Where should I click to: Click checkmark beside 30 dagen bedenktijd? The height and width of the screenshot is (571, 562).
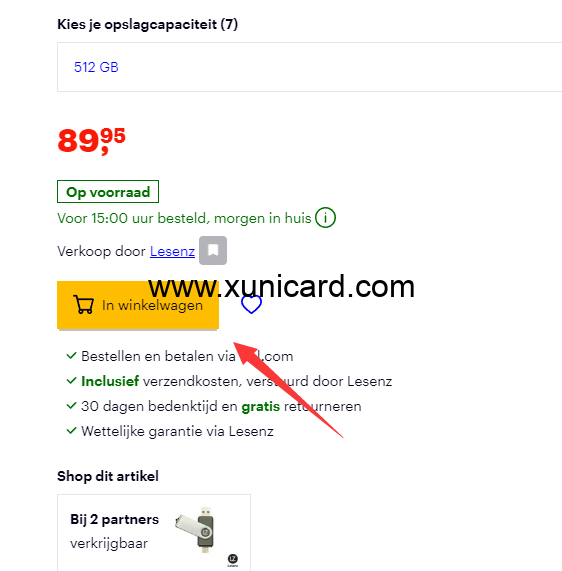pos(71,405)
